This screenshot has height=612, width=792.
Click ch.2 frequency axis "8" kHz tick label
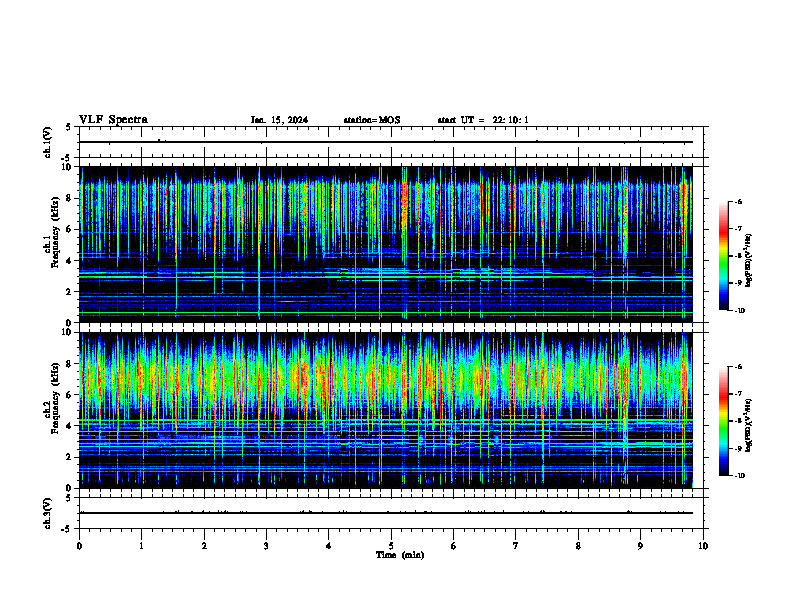[70, 364]
